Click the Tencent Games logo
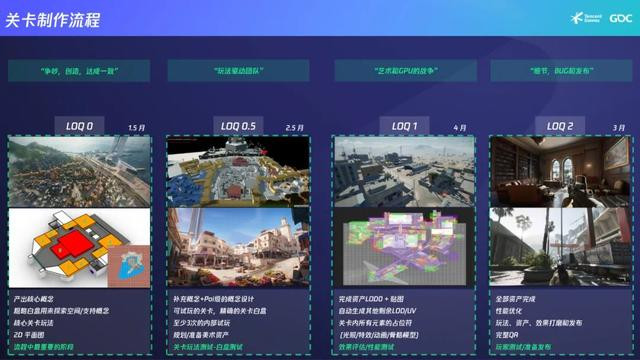Image resolution: width=640 pixels, height=360 pixels. [586, 18]
